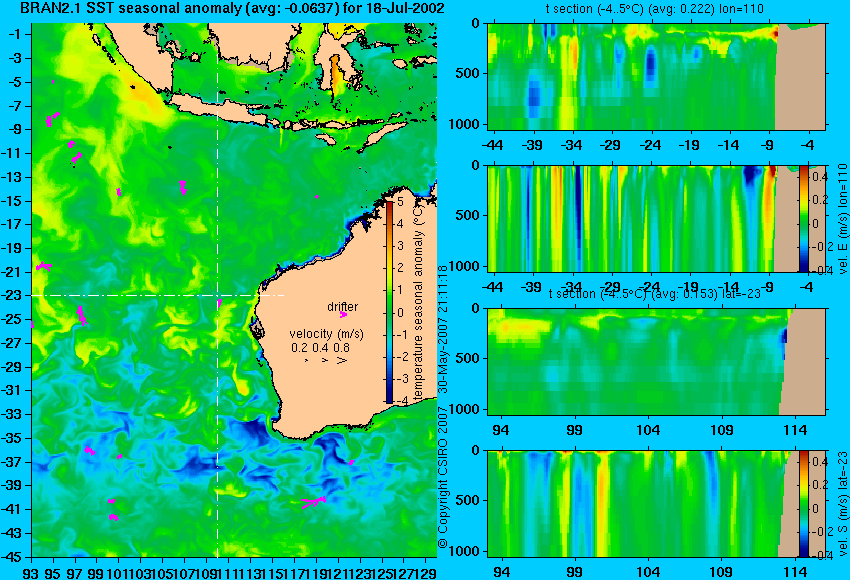Viewport: 850px width, 580px height.
Task: Click the '5' label on temperature color bar
Action: click(x=401, y=202)
